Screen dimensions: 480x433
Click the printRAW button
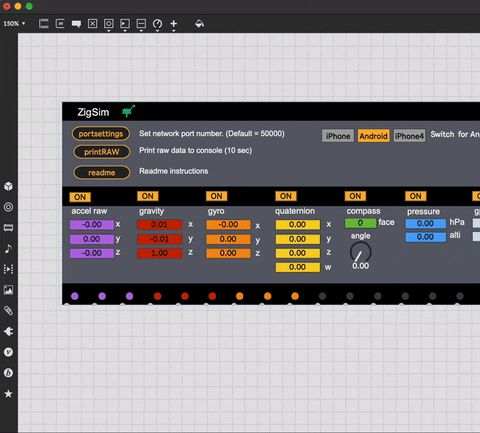coord(102,152)
